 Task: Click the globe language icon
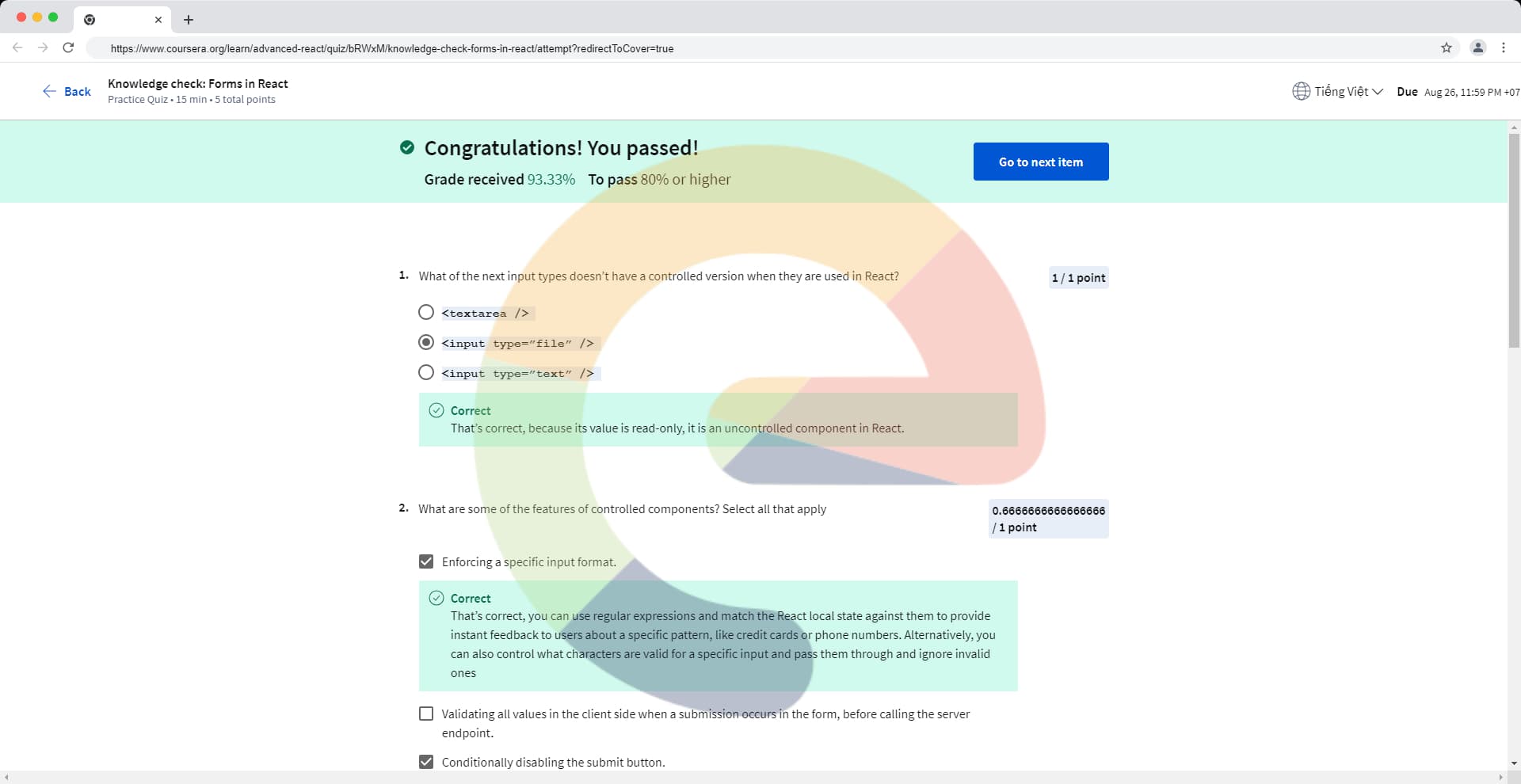pyautogui.click(x=1301, y=91)
